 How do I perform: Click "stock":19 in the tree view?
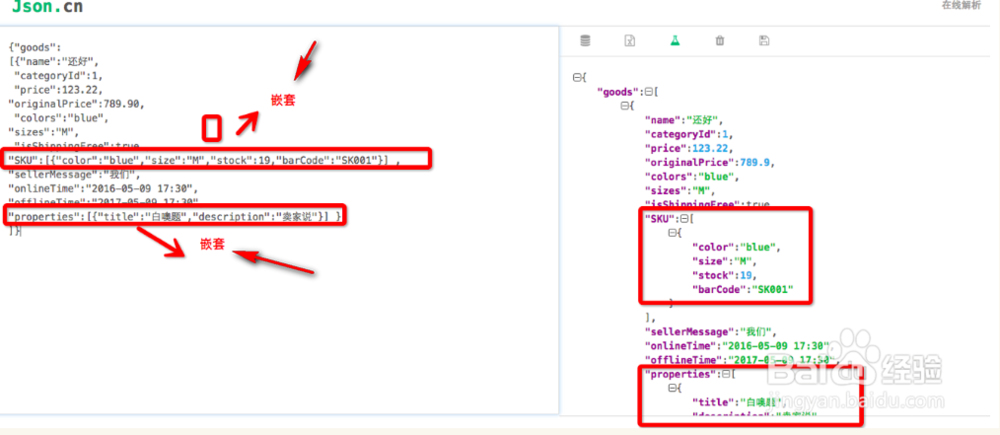[x=724, y=276]
